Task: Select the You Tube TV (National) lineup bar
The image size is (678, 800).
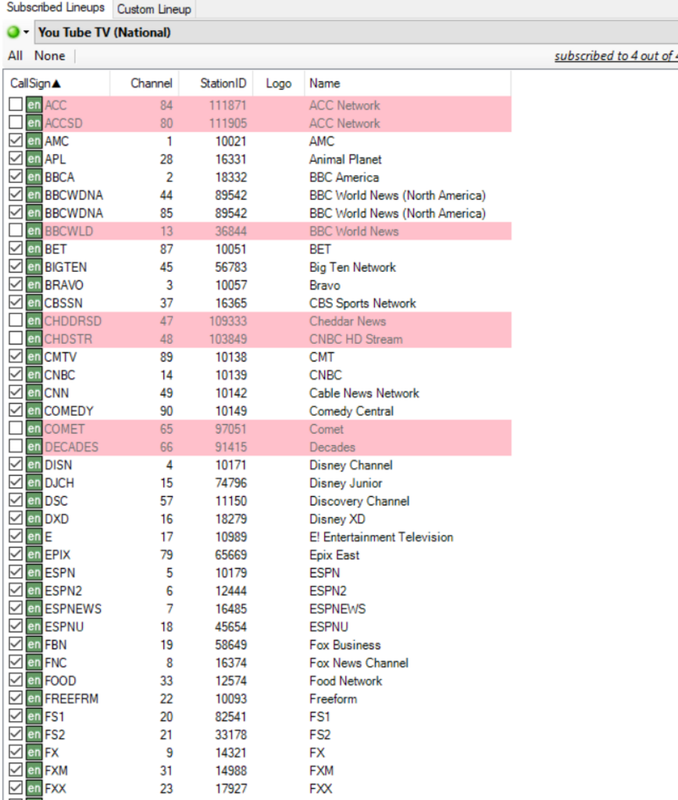Action: [x=357, y=33]
